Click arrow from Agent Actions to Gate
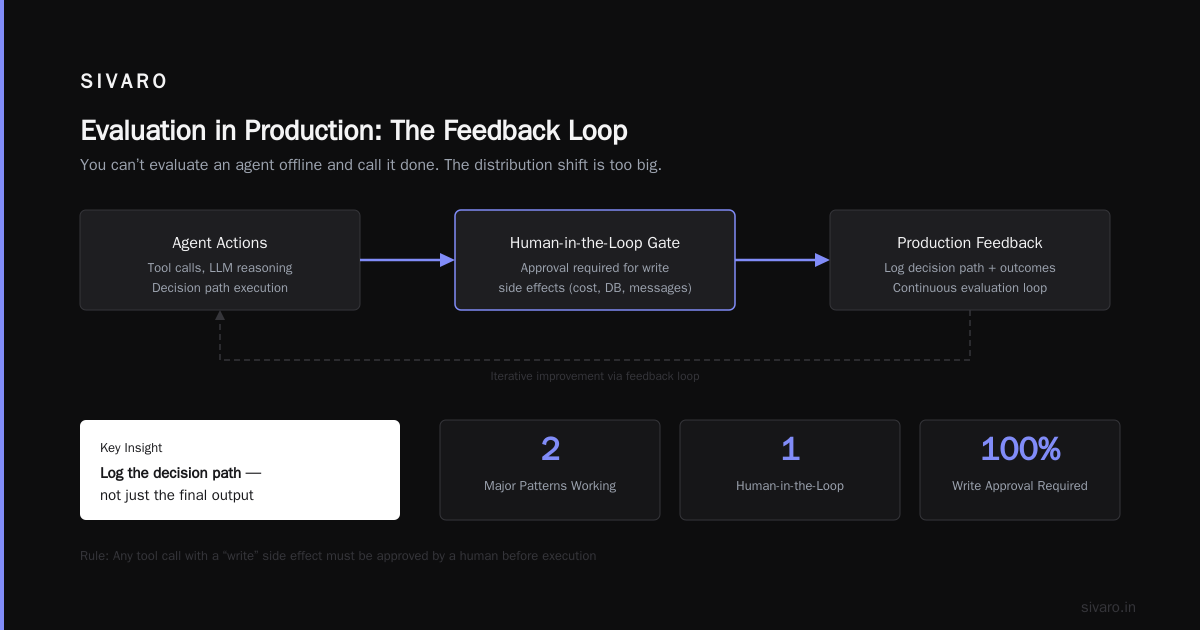Screen dimensions: 1200x630 (x=407, y=260)
